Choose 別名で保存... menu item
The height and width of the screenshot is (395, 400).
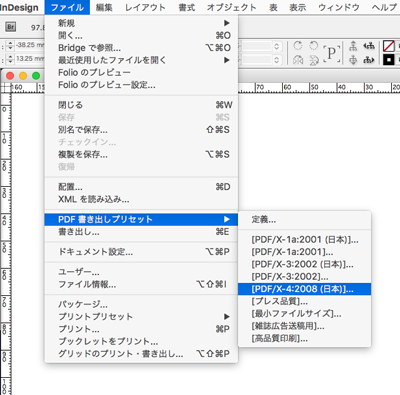[141, 129]
